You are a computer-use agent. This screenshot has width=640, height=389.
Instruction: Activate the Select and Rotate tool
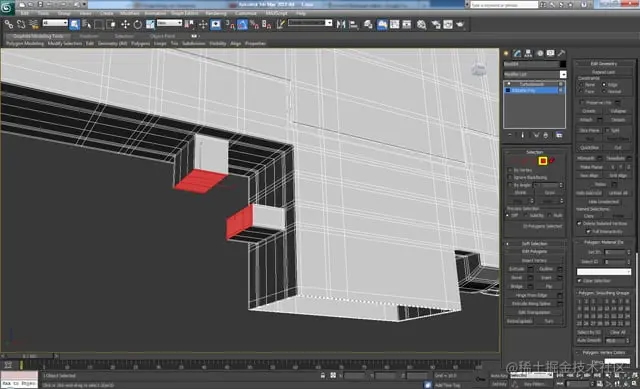pos(138,24)
